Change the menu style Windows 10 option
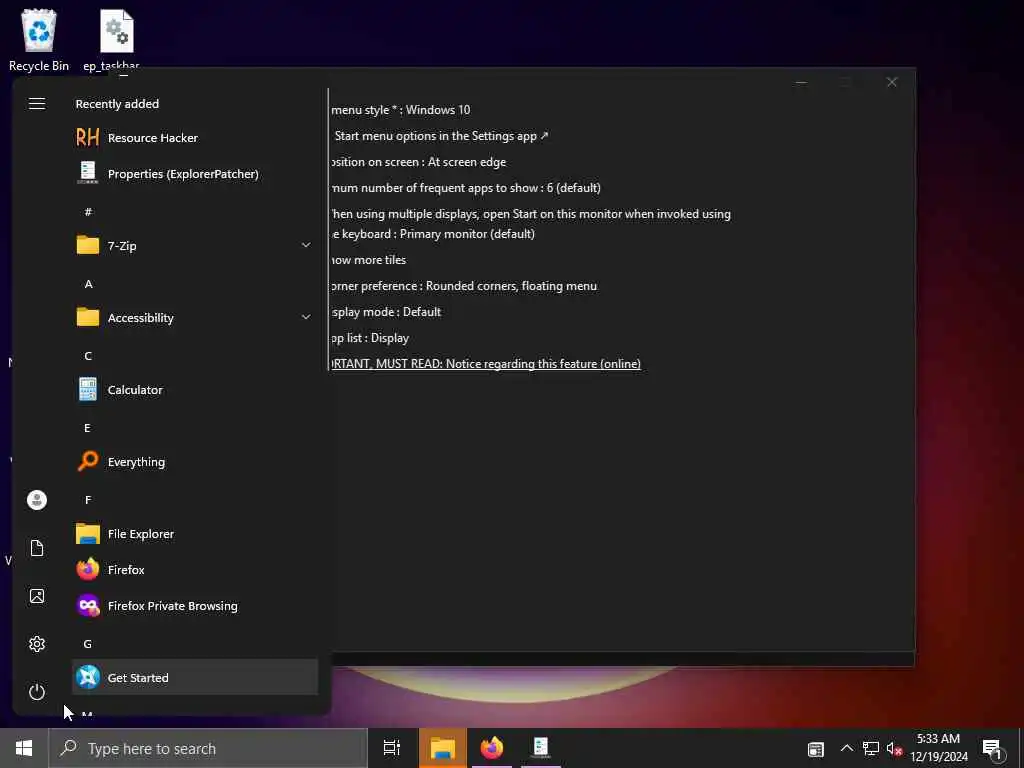1024x768 pixels. (x=400, y=110)
